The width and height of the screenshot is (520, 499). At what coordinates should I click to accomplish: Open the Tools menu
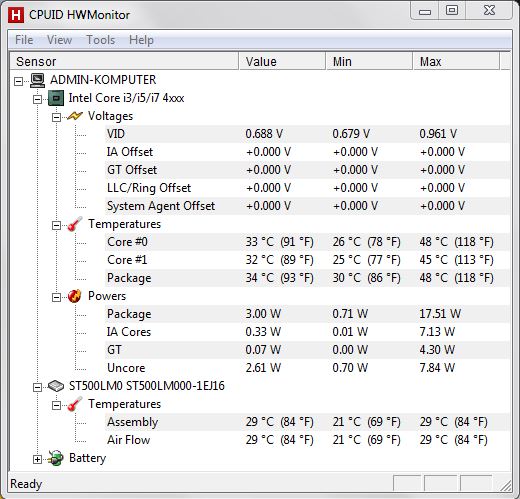pyautogui.click(x=101, y=40)
